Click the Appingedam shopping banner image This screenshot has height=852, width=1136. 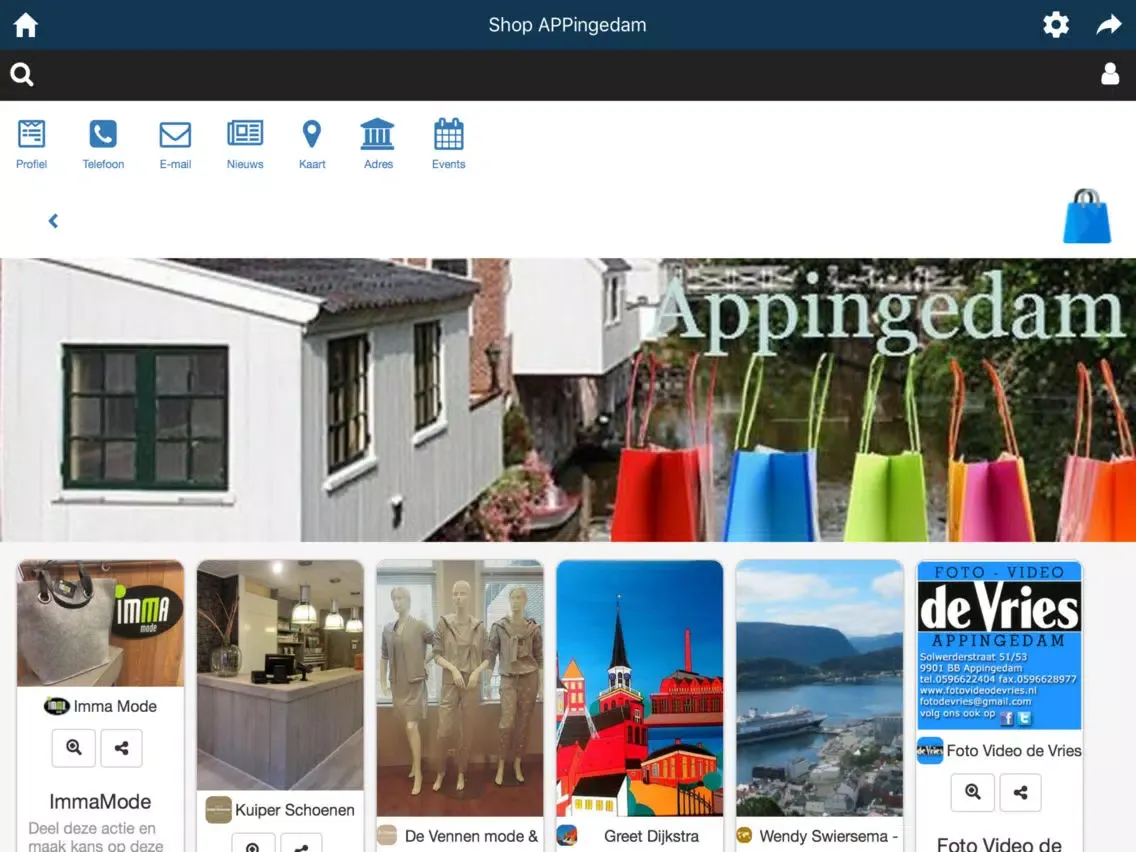(568, 400)
